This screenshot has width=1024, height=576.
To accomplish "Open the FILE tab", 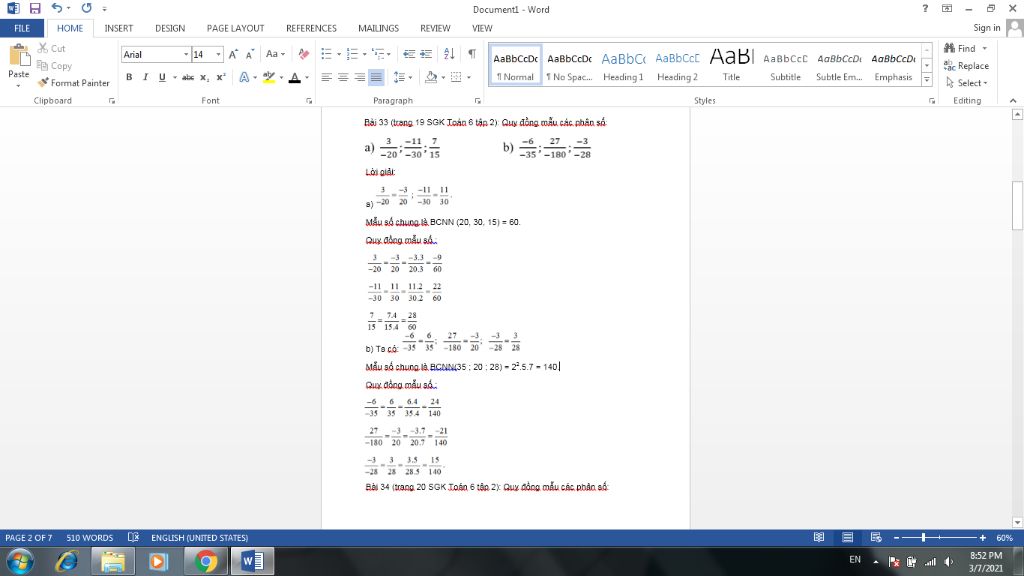I will 22,28.
